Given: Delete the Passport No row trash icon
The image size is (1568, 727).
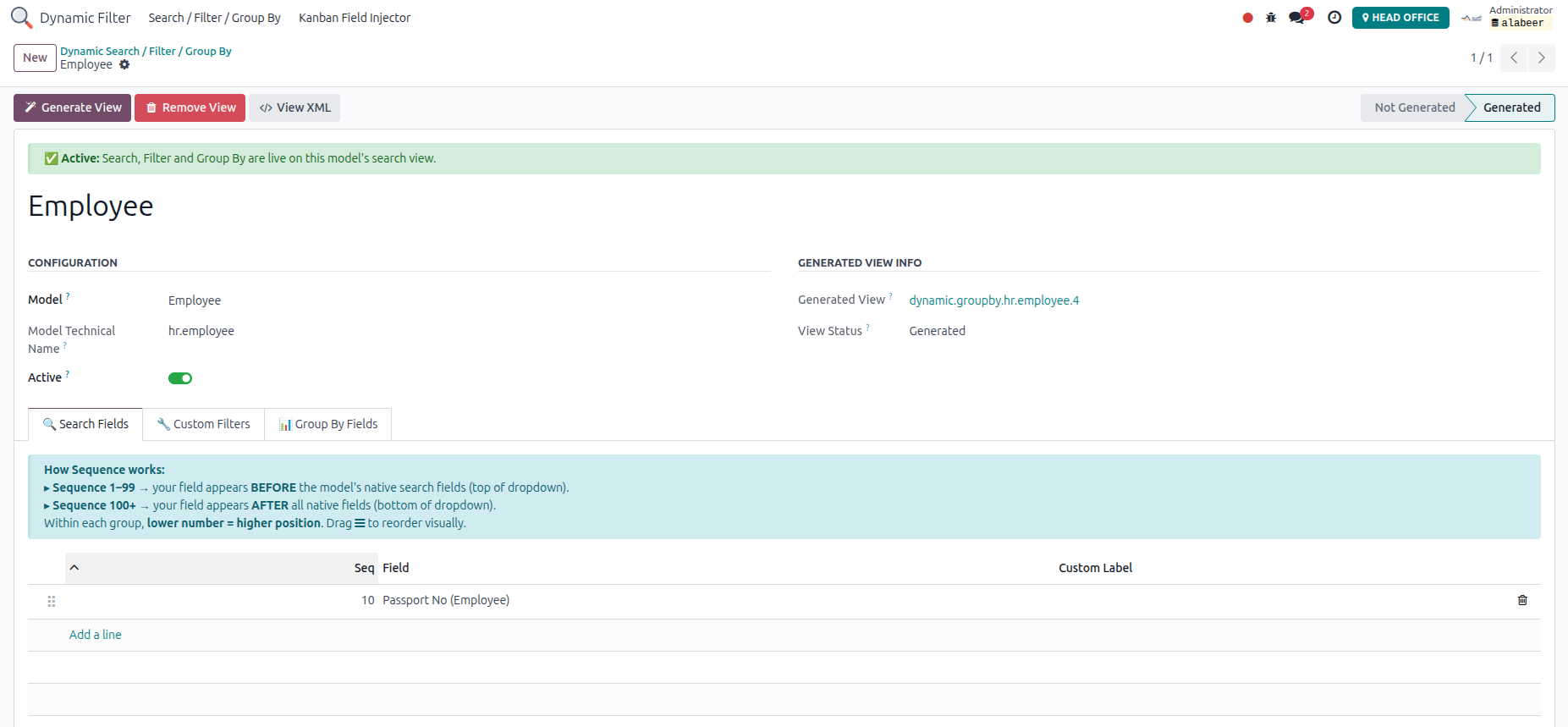Looking at the screenshot, I should 1522,600.
